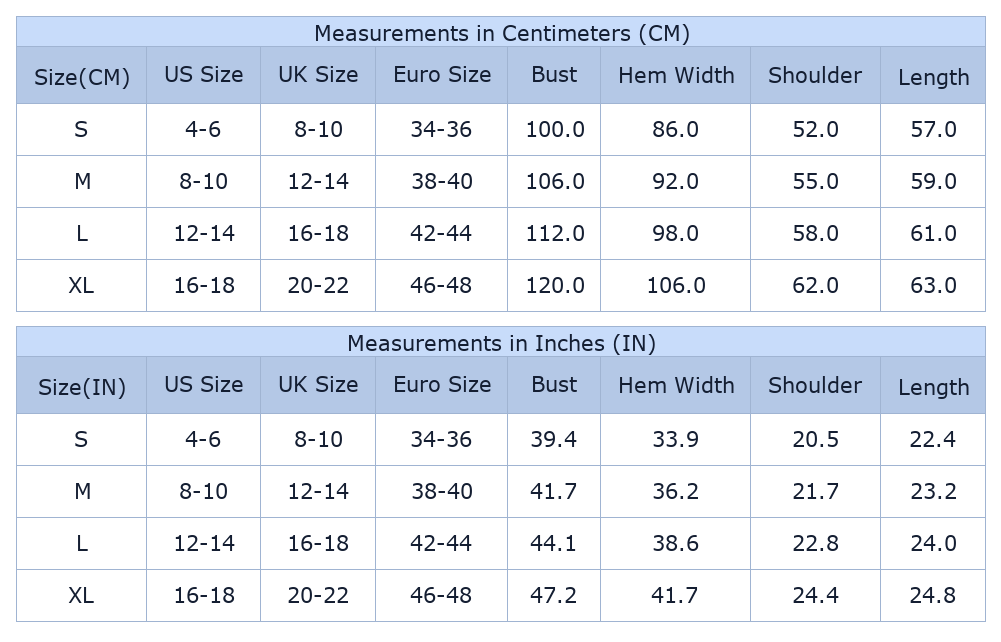Click the 24.4 shoulder value
Image resolution: width=1001 pixels, height=642 pixels.
(x=815, y=596)
